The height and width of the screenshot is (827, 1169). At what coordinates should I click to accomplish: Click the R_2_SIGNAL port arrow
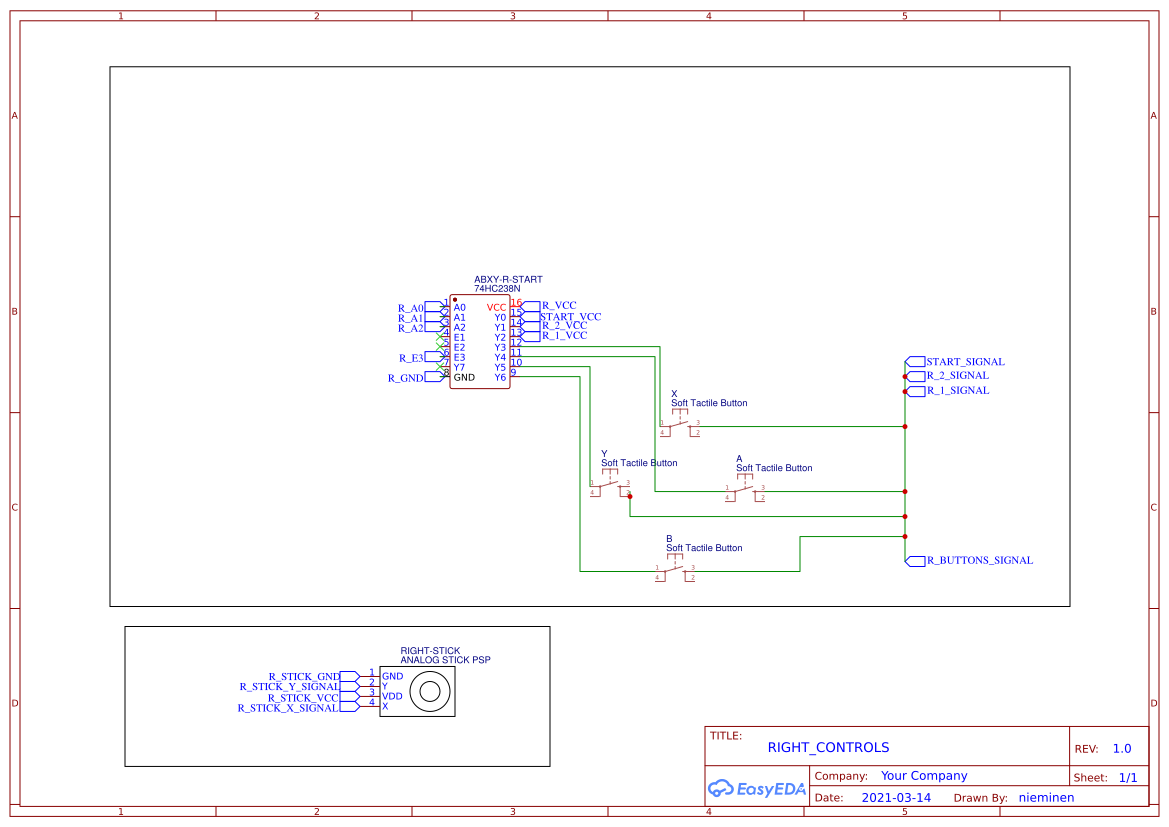(913, 376)
